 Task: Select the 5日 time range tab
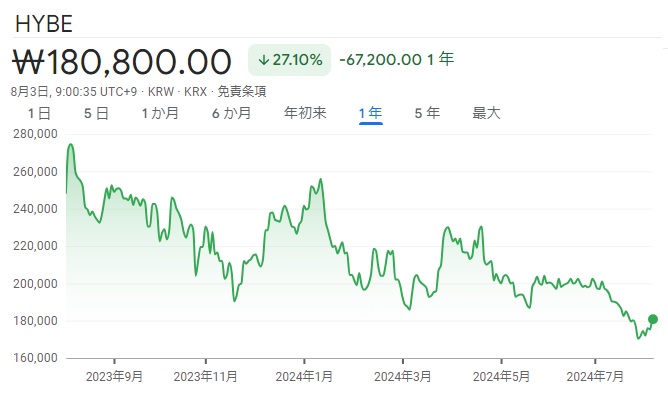pyautogui.click(x=96, y=113)
